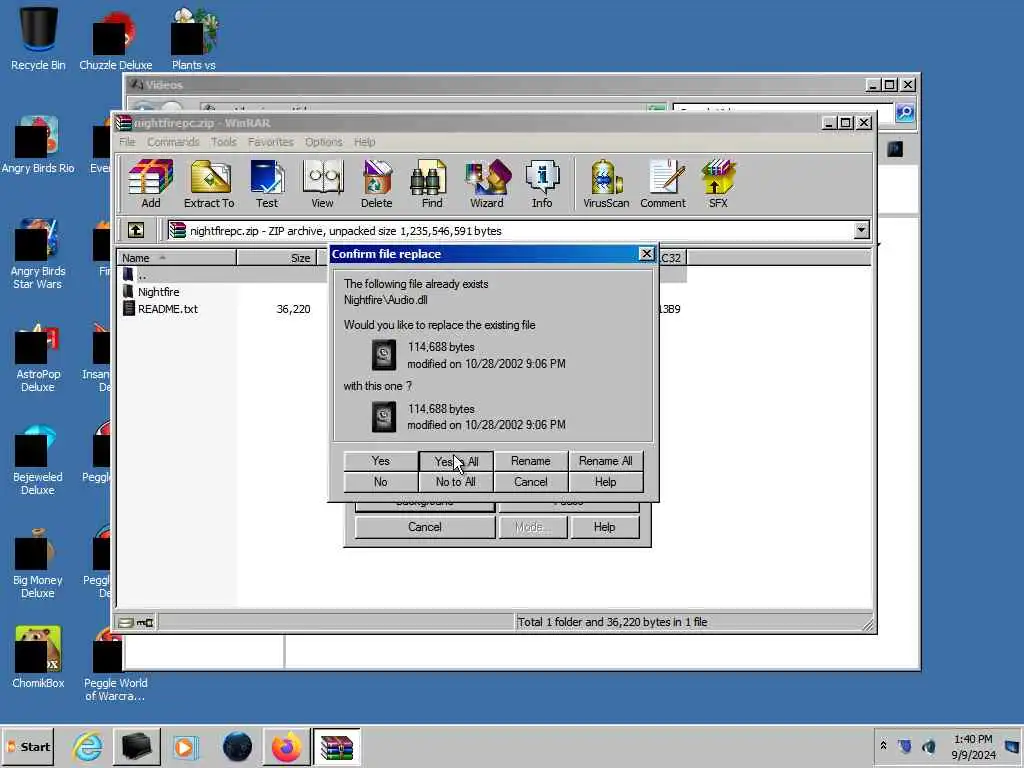Click Cancel in Confirm file replace dialog
Image resolution: width=1024 pixels, height=768 pixels.
click(x=530, y=482)
